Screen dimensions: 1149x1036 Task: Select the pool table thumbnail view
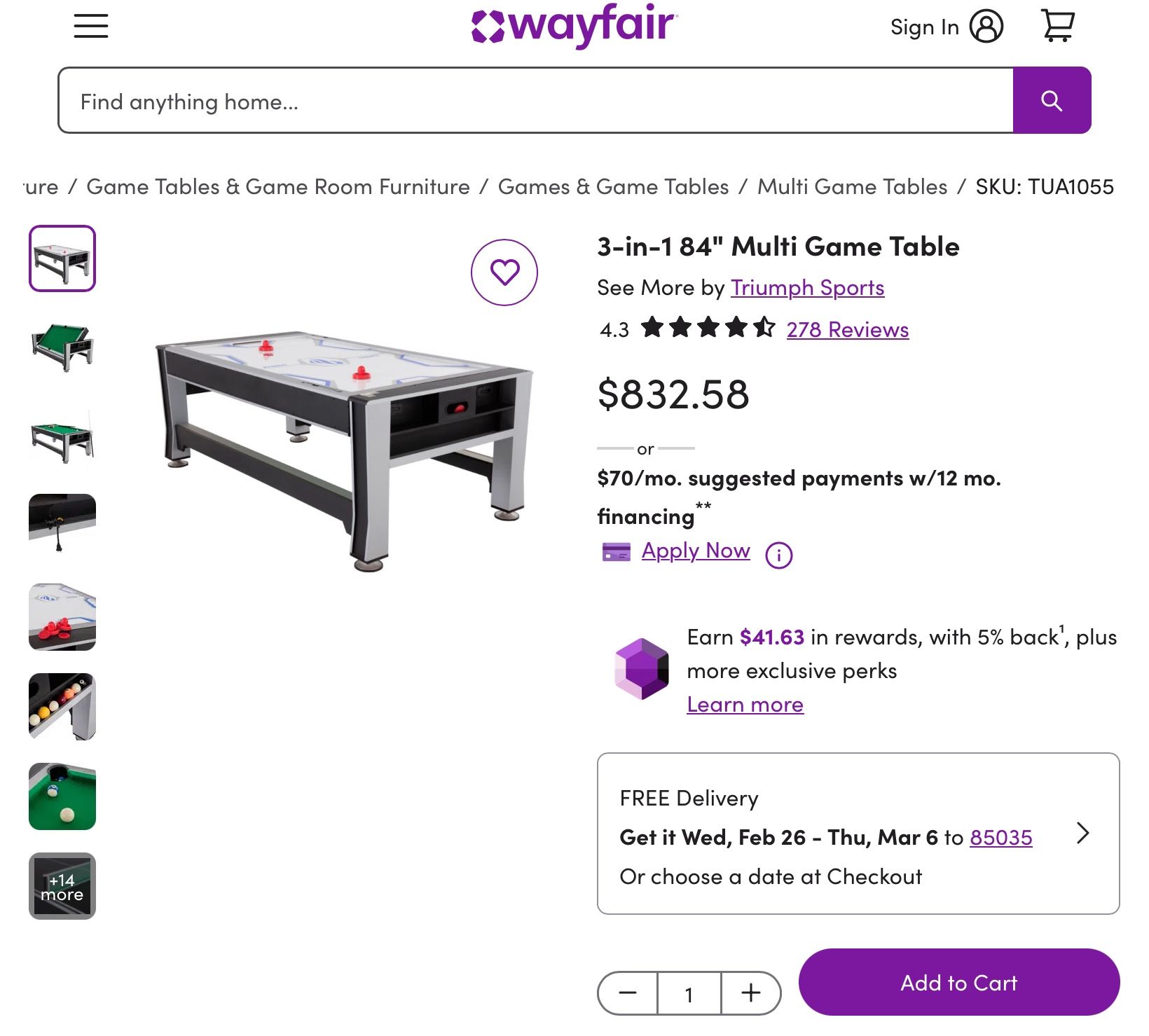(62, 345)
